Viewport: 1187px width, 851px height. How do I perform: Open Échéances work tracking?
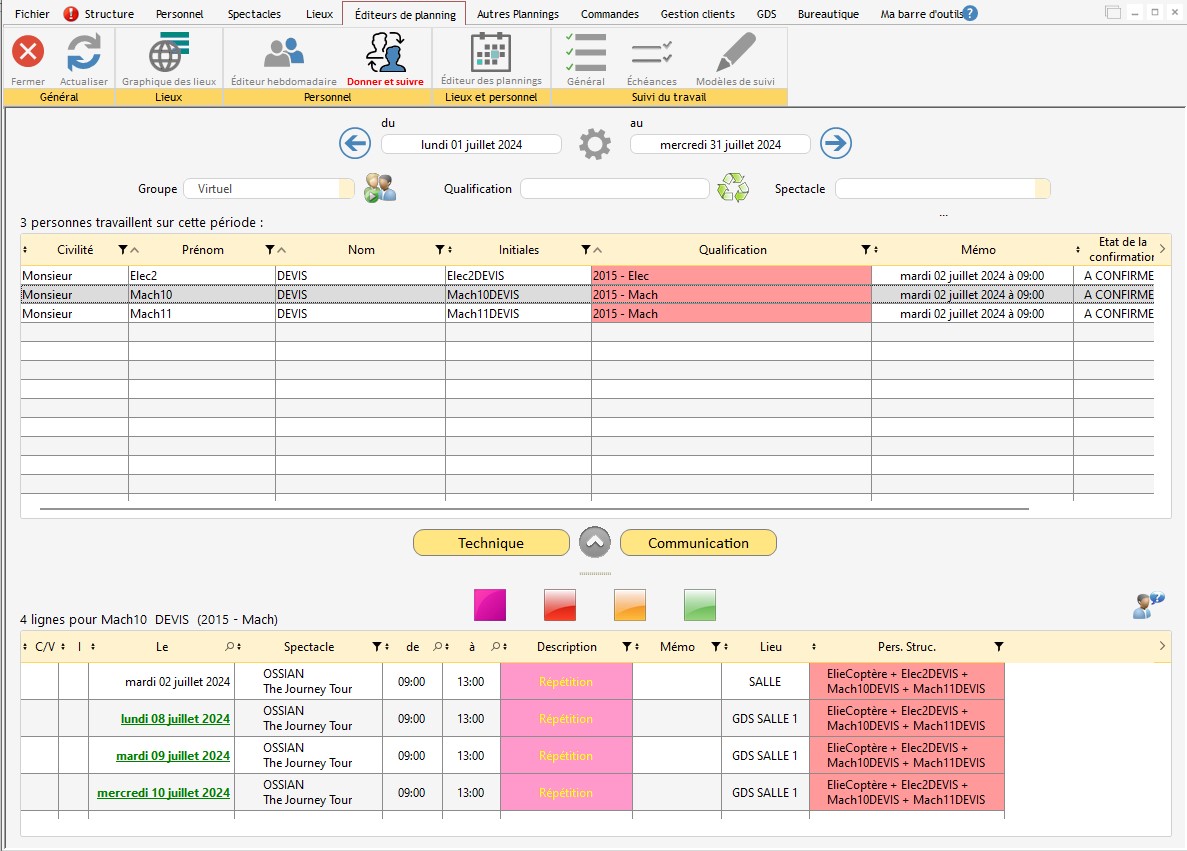(x=651, y=52)
